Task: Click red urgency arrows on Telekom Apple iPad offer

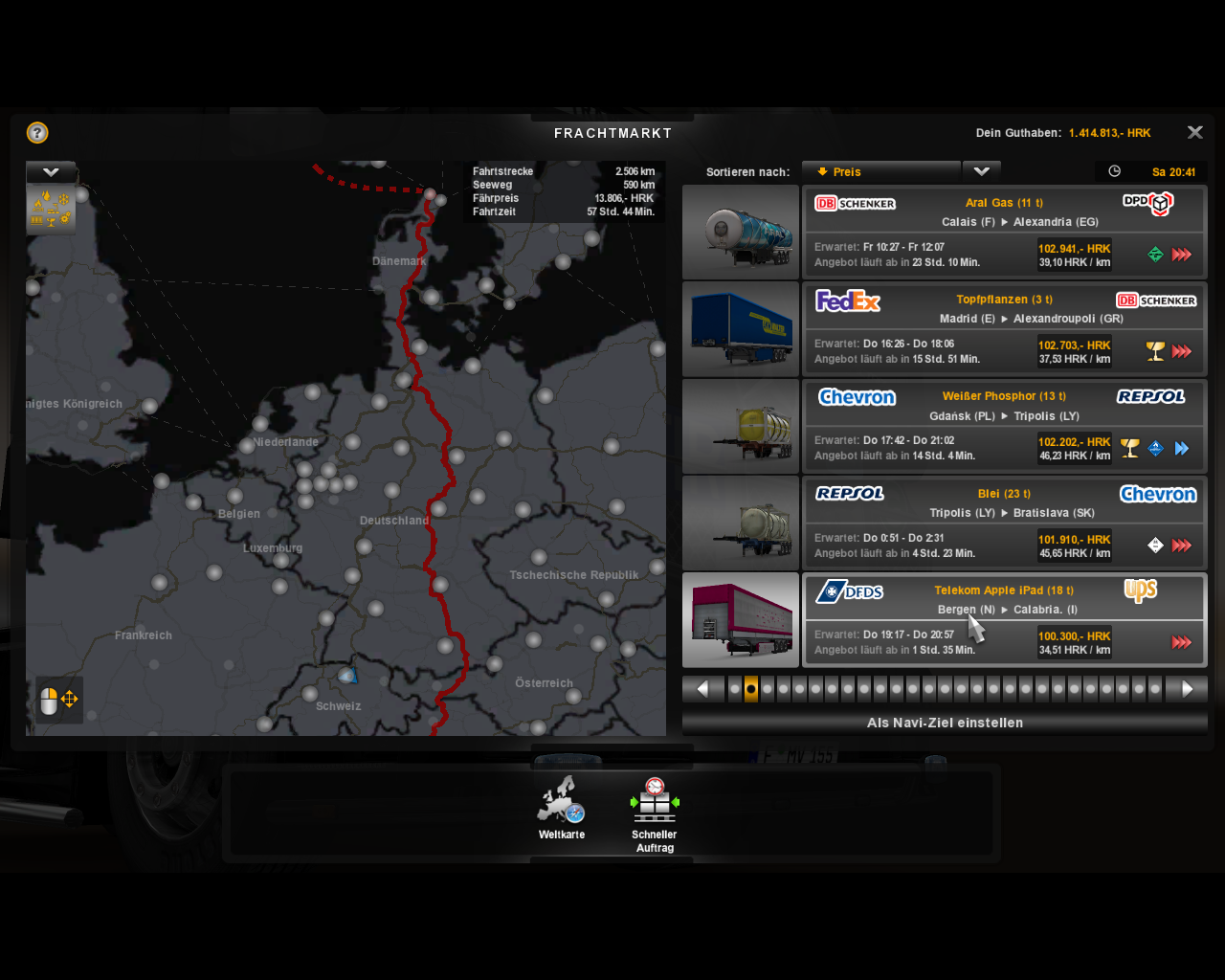Action: tap(1182, 642)
